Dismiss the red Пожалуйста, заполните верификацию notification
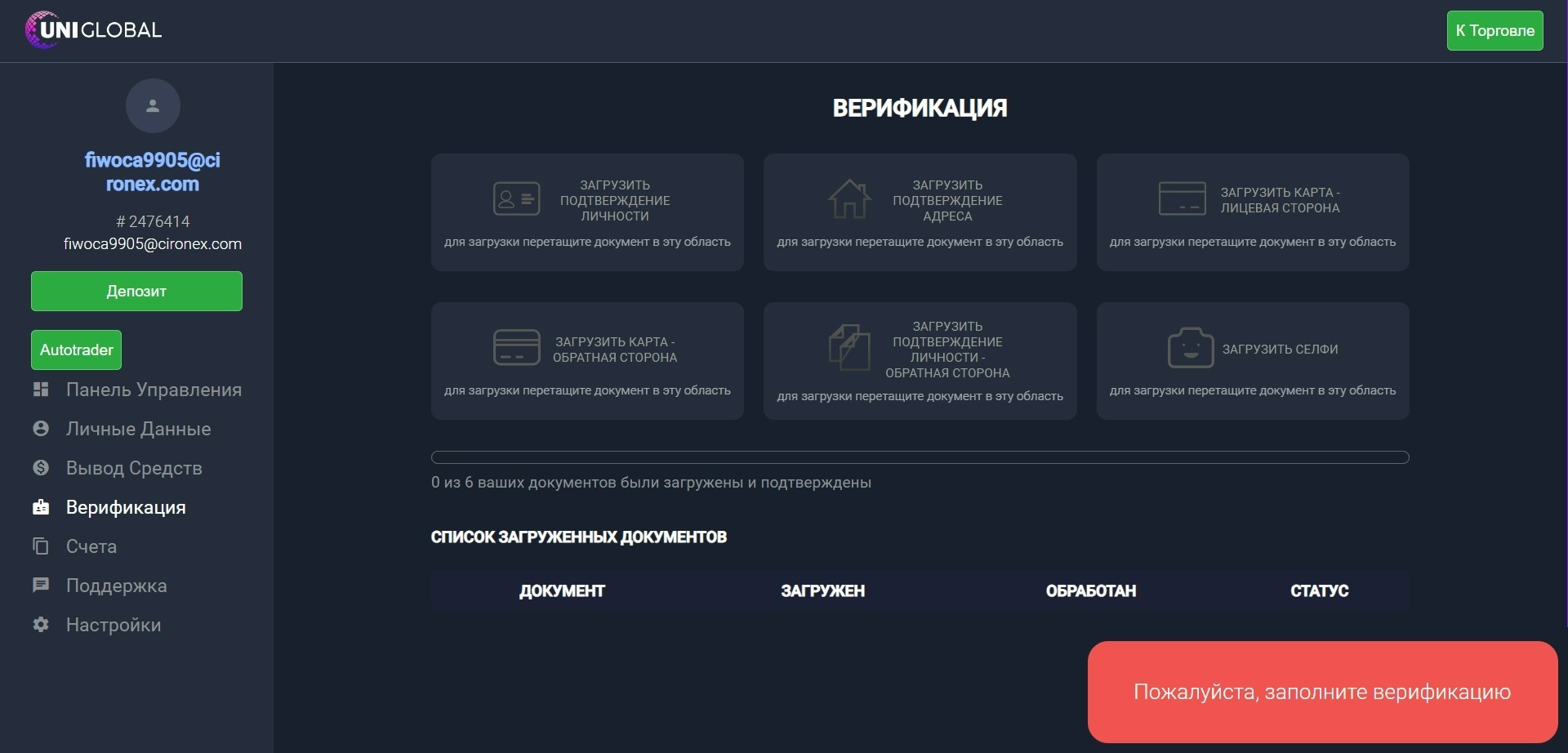This screenshot has height=753, width=1568. [1322, 692]
